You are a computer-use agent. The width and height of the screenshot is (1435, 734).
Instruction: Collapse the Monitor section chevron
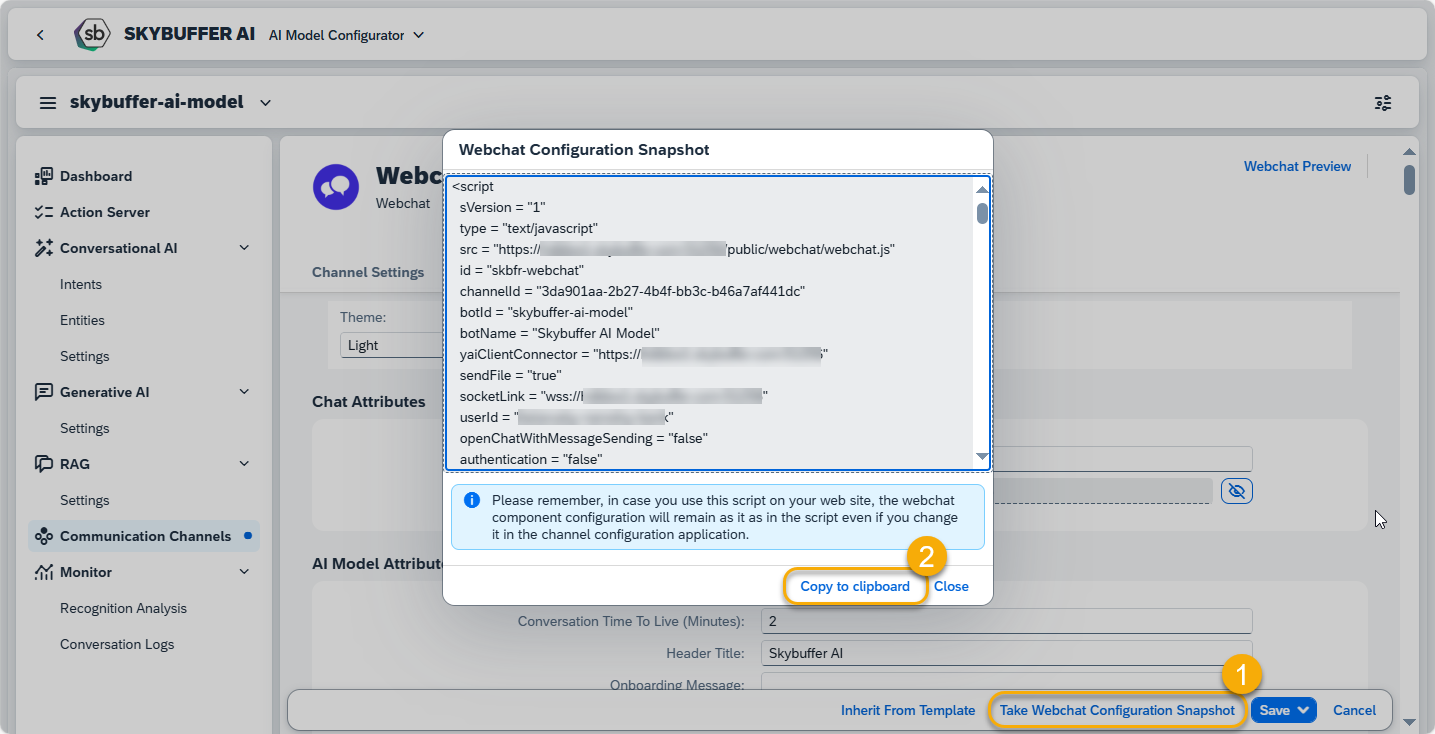click(x=244, y=572)
